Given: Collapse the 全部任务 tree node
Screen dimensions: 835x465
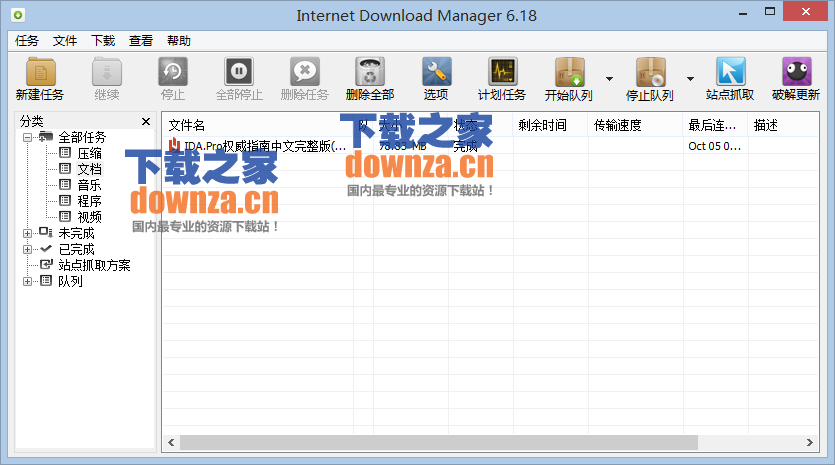Looking at the screenshot, I should (x=27, y=137).
